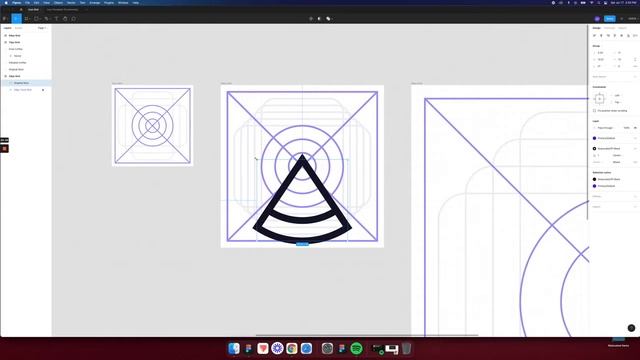Open the Pass through blend mode dropdown
The image size is (640, 360).
click(606, 128)
